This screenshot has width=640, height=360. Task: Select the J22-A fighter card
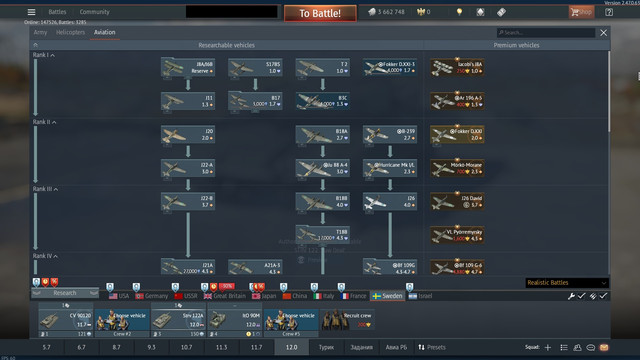[188, 168]
